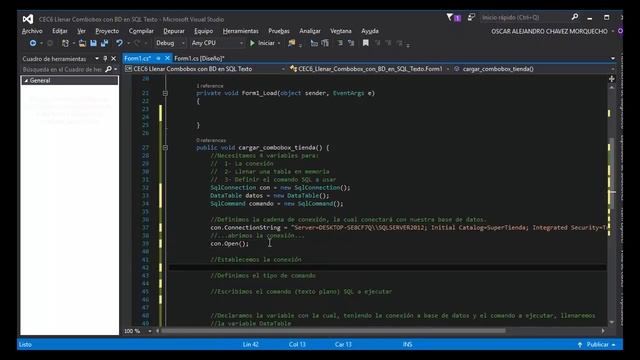Click the decrease indent icon
The width and height of the screenshot is (640, 360).
[x=340, y=43]
